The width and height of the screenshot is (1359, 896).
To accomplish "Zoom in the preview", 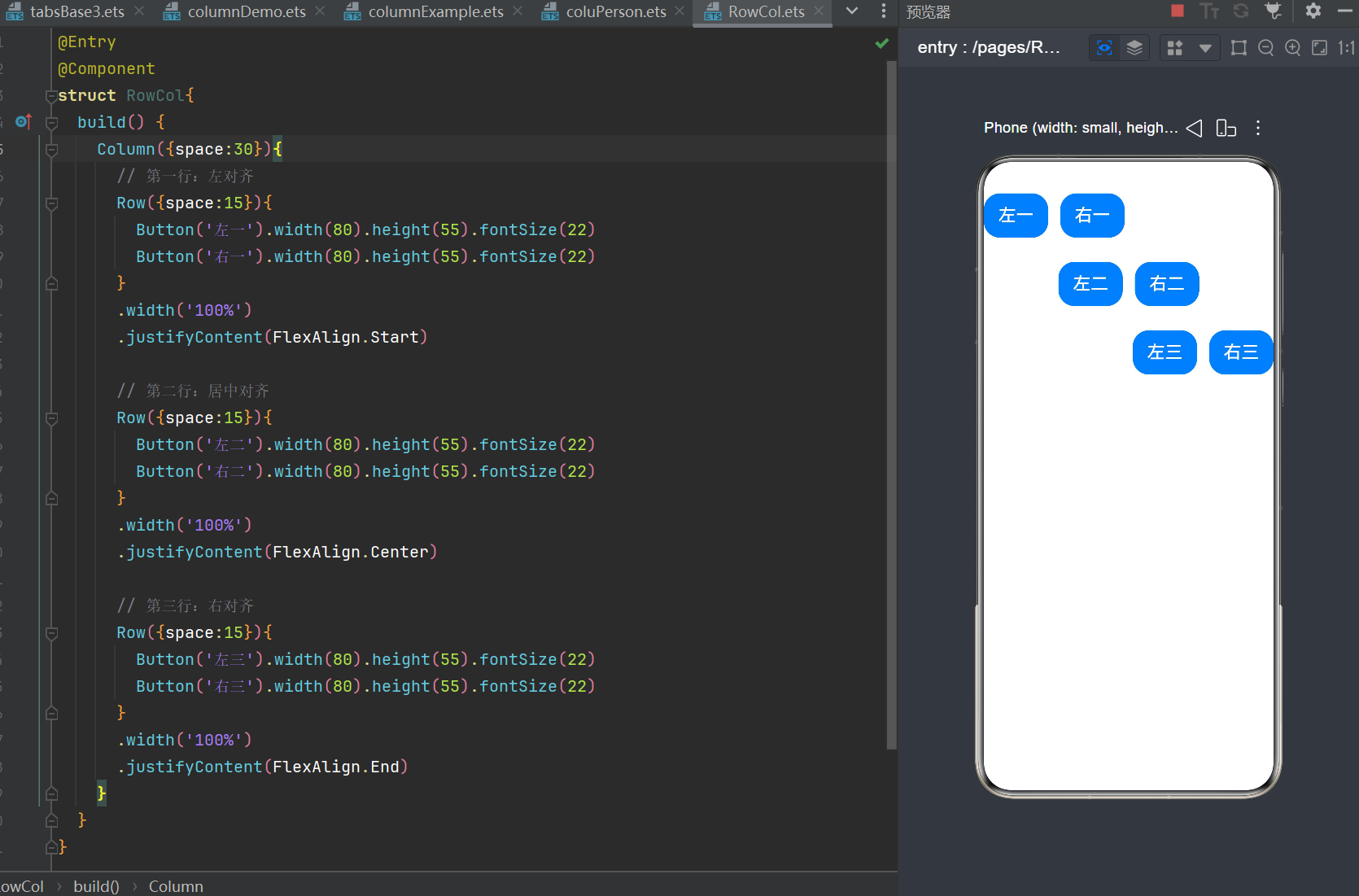I will click(1292, 48).
